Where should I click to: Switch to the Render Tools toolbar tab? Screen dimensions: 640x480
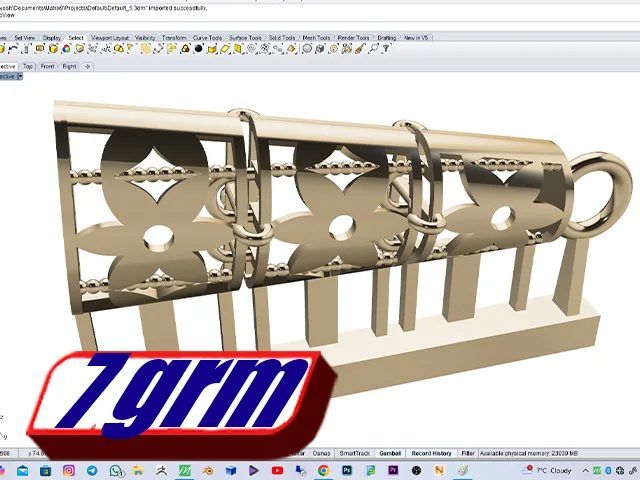(x=353, y=38)
